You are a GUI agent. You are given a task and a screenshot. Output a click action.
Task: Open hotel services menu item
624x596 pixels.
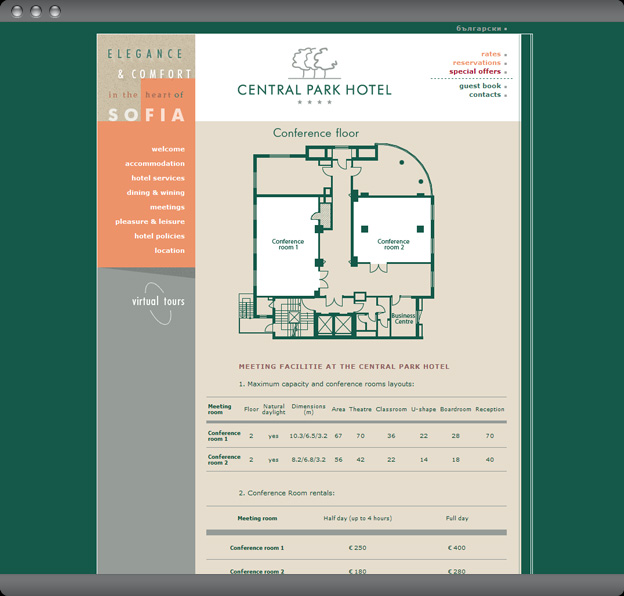(158, 178)
